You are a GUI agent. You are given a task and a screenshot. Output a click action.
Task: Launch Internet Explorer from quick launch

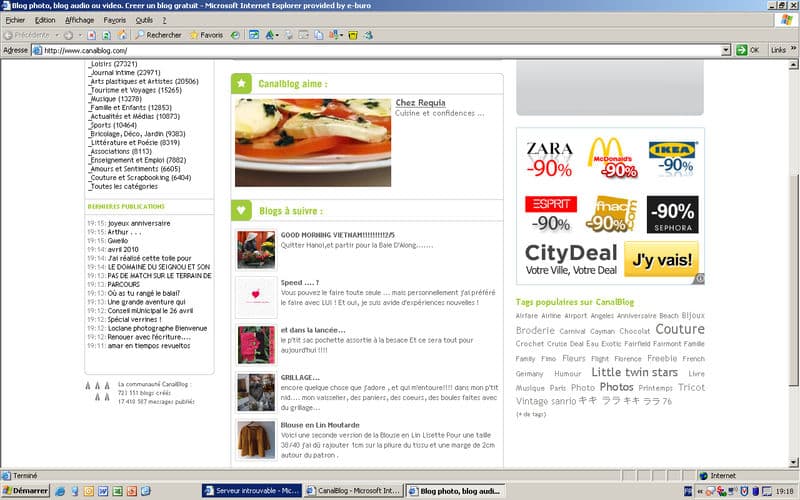pos(60,491)
